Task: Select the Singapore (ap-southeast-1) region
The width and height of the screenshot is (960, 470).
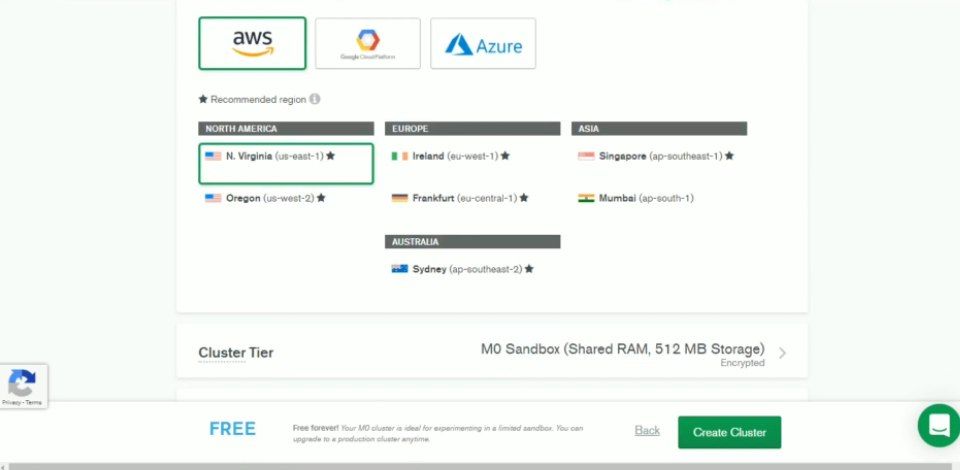Action: tap(656, 156)
